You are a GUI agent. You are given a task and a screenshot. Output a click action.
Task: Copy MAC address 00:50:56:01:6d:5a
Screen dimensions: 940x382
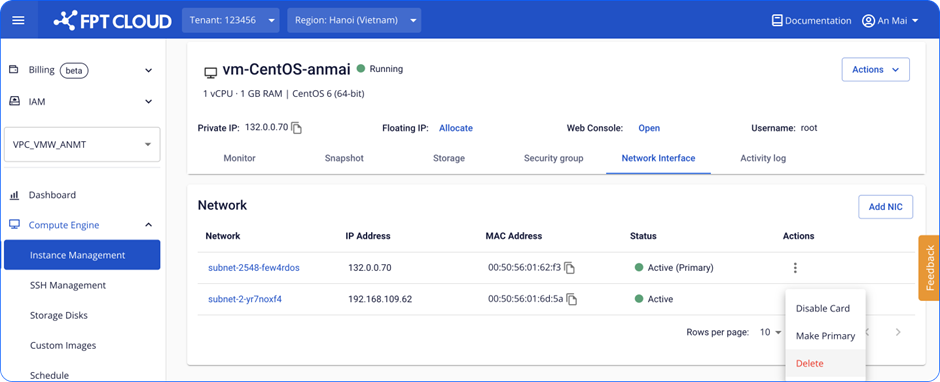pos(573,299)
